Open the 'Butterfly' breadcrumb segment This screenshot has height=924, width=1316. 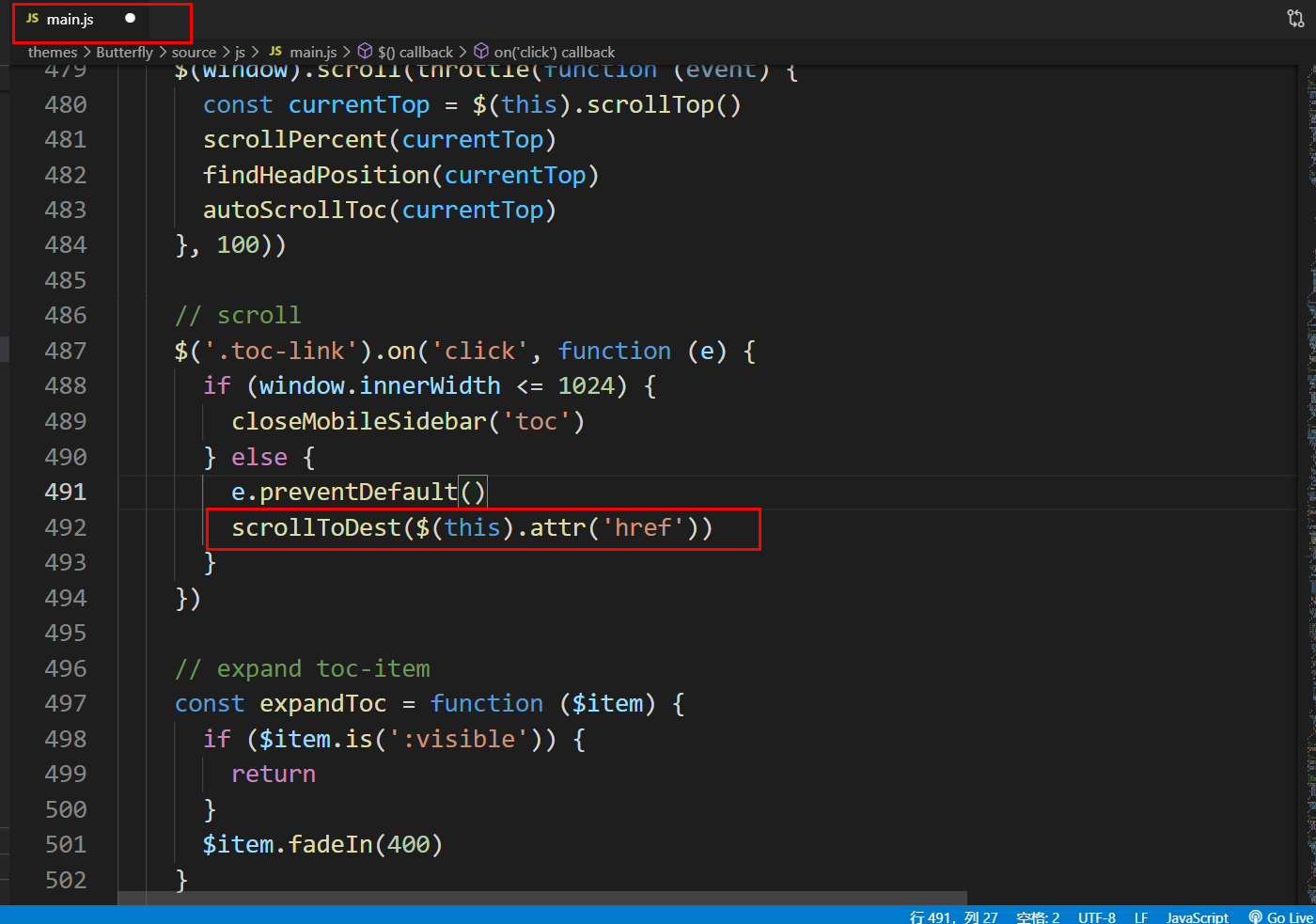[124, 53]
